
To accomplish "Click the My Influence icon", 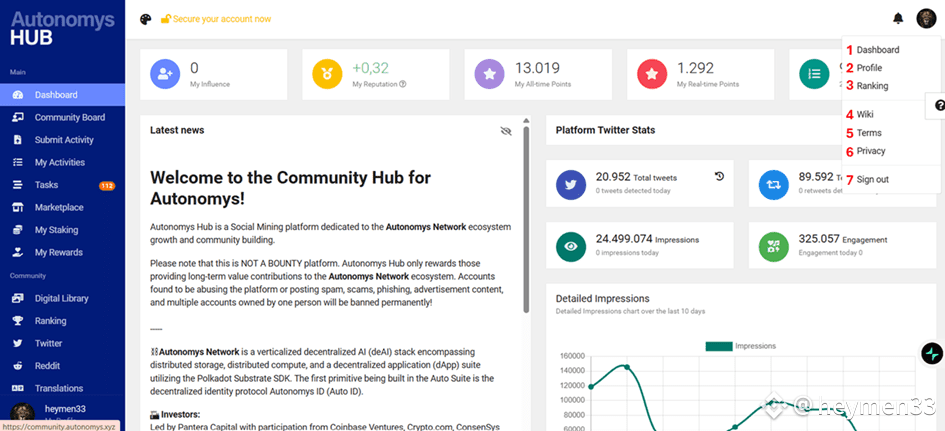I will pos(165,74).
